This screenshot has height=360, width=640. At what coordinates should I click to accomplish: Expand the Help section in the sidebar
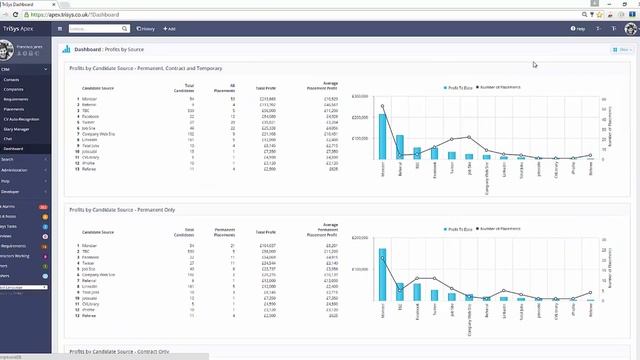click(x=24, y=181)
